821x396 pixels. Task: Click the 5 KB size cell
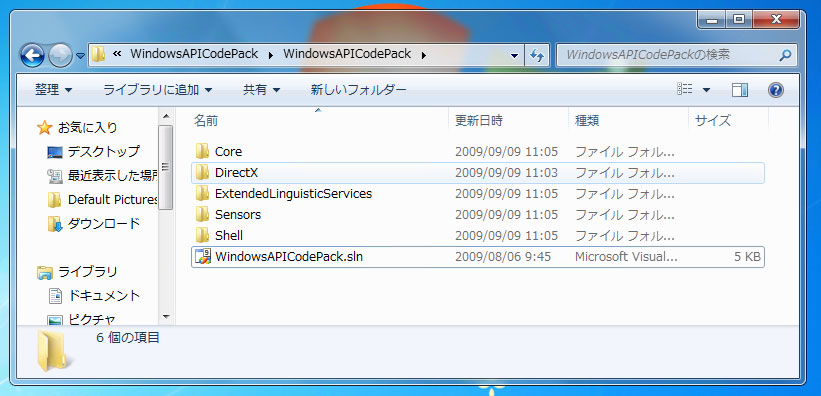pyautogui.click(x=747, y=257)
